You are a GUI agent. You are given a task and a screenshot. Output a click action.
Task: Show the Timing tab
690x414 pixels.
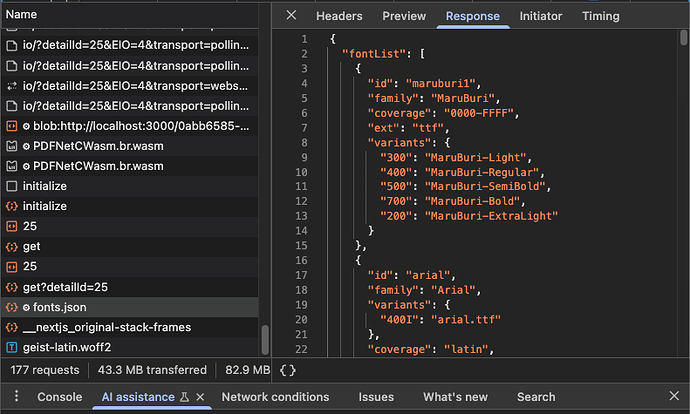601,16
